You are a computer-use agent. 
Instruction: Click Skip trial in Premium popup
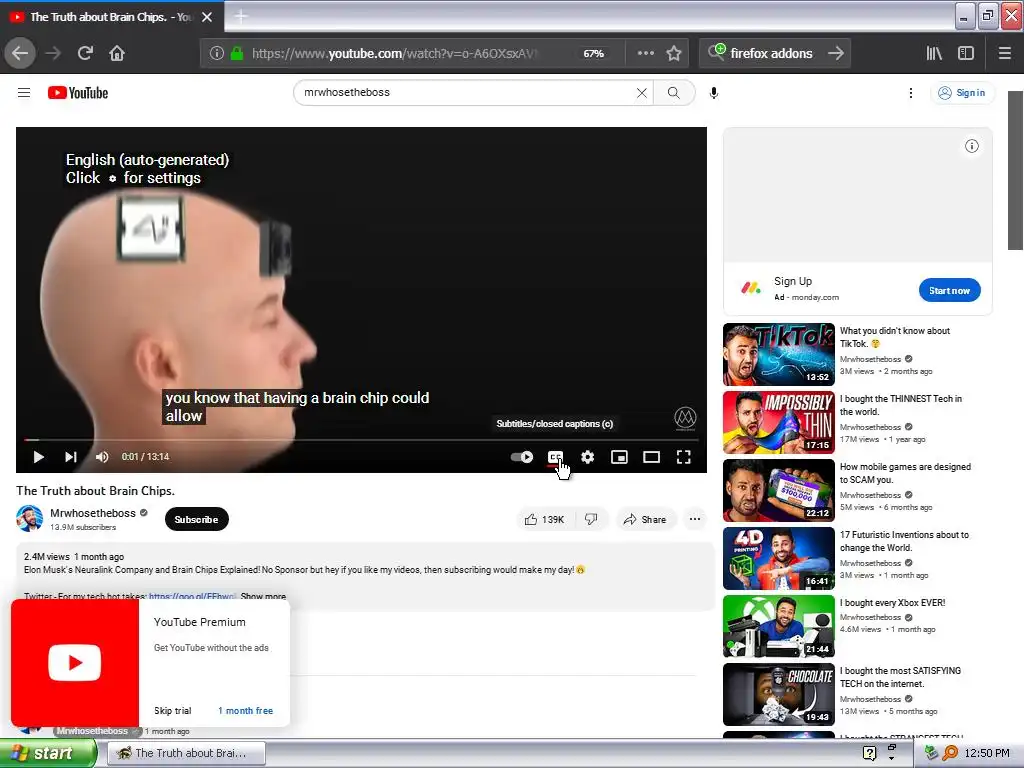click(172, 711)
